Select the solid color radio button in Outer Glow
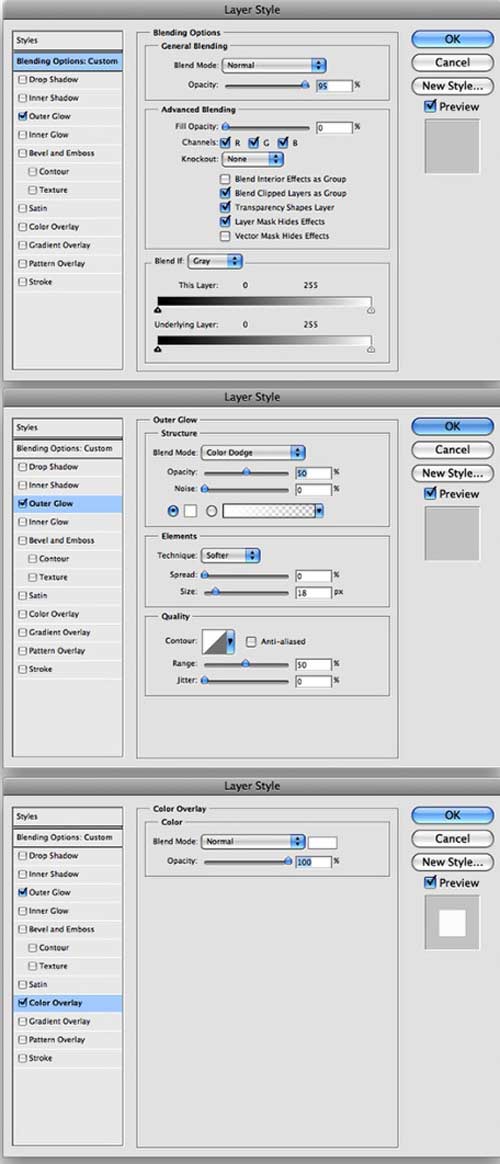 (174, 511)
